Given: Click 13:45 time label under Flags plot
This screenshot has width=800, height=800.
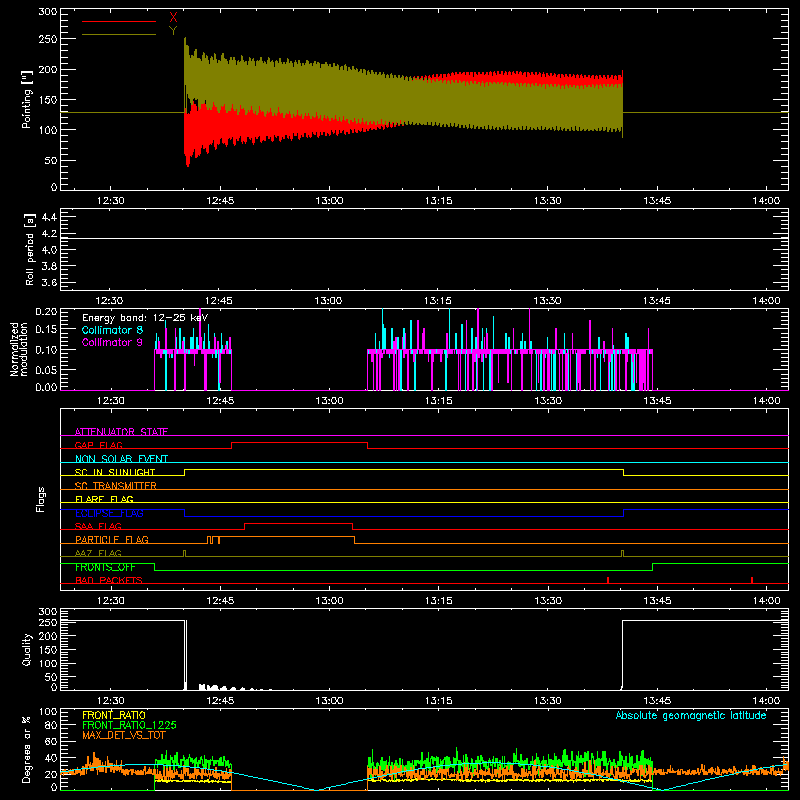Looking at the screenshot, I should pos(657,601).
